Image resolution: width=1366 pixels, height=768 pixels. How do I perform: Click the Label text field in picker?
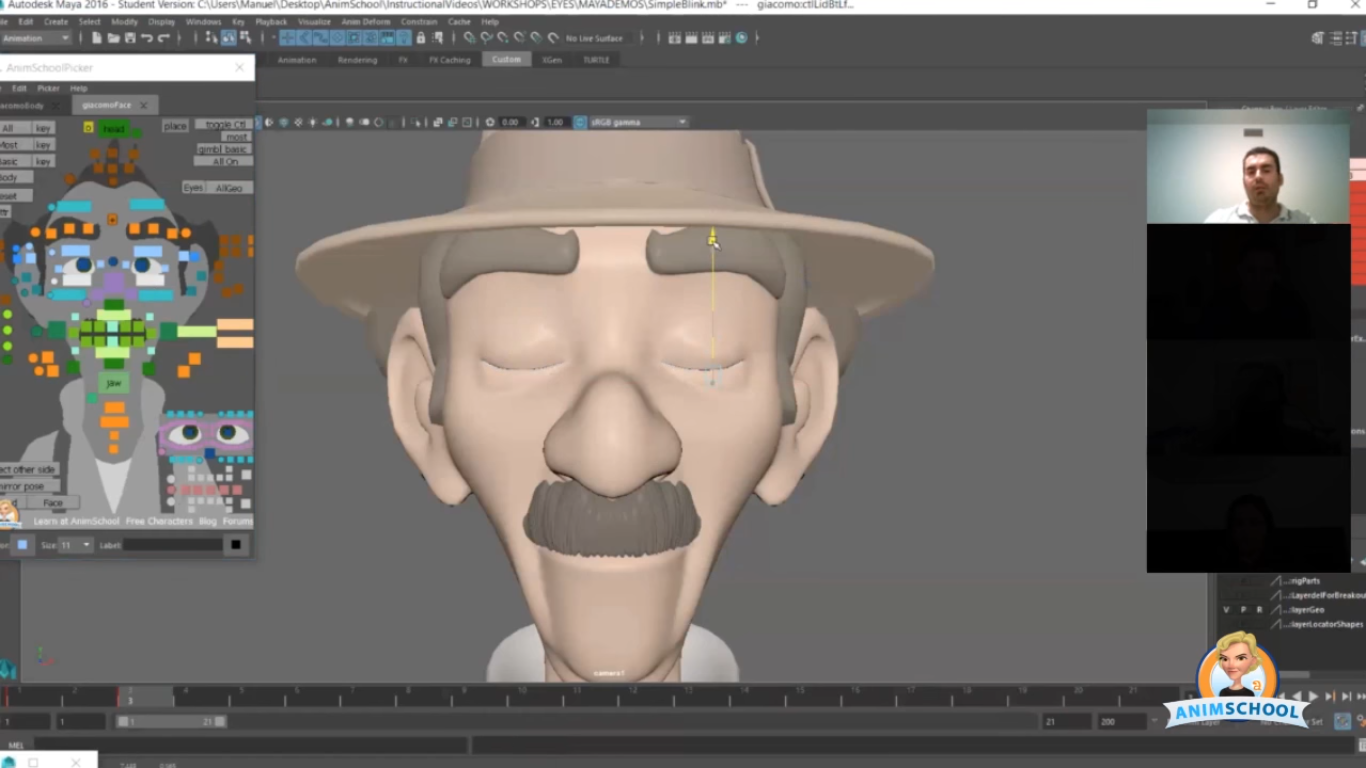(x=172, y=545)
